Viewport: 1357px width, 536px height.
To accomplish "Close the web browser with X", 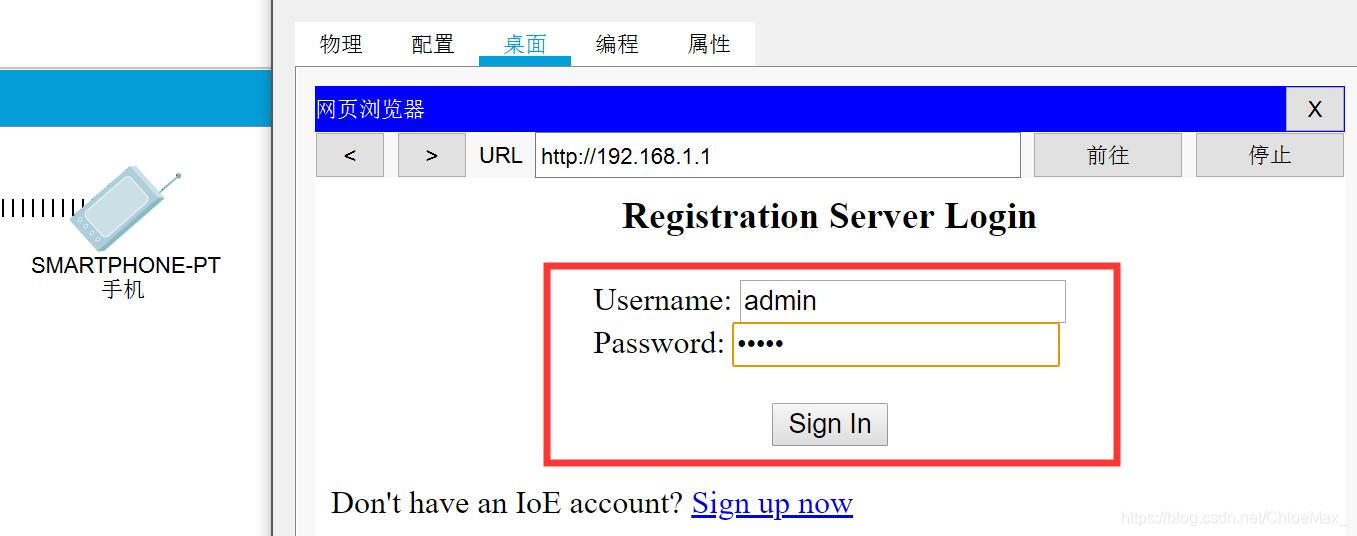I will [1314, 109].
